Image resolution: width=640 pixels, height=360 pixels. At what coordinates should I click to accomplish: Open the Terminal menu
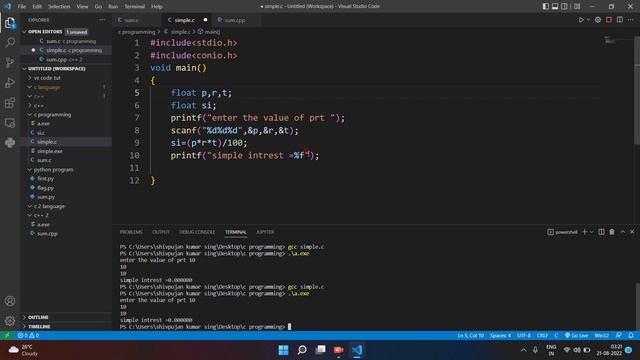click(134, 7)
